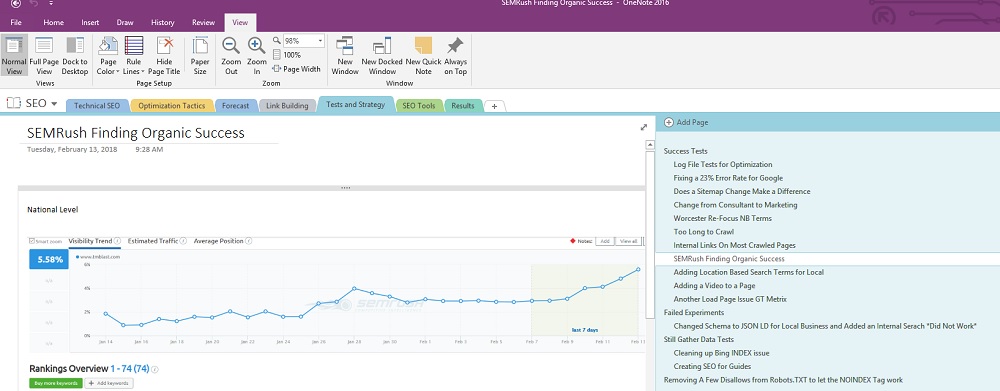Click Add keywords button
The height and width of the screenshot is (391, 1000).
pyautogui.click(x=109, y=383)
